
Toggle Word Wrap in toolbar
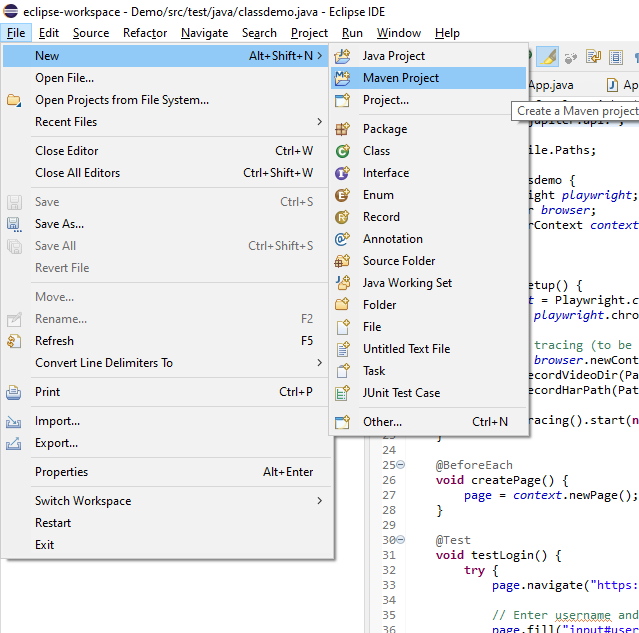tap(593, 57)
